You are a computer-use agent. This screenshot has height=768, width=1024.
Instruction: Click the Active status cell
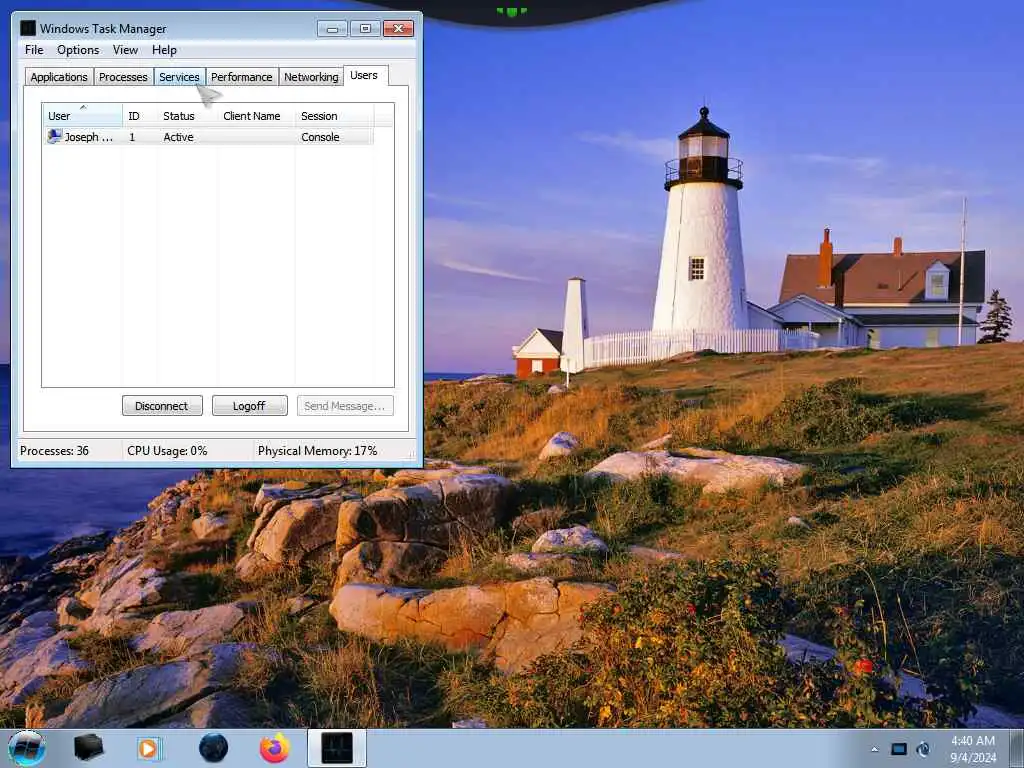tap(178, 137)
